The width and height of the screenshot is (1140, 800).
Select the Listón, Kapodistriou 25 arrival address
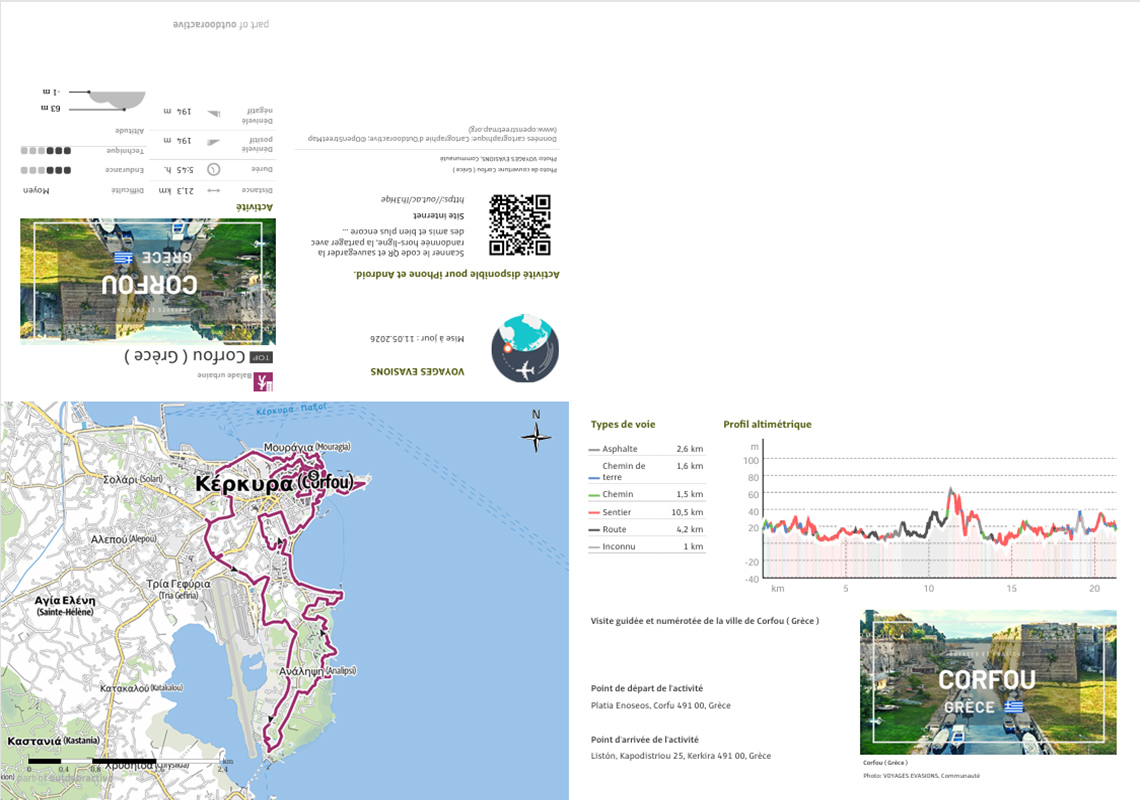click(681, 756)
